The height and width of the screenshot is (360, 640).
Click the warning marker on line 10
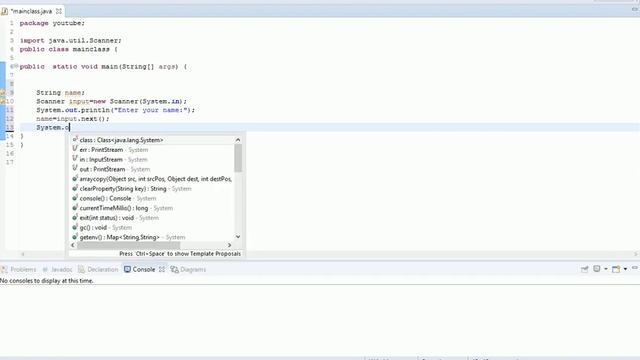point(2,101)
